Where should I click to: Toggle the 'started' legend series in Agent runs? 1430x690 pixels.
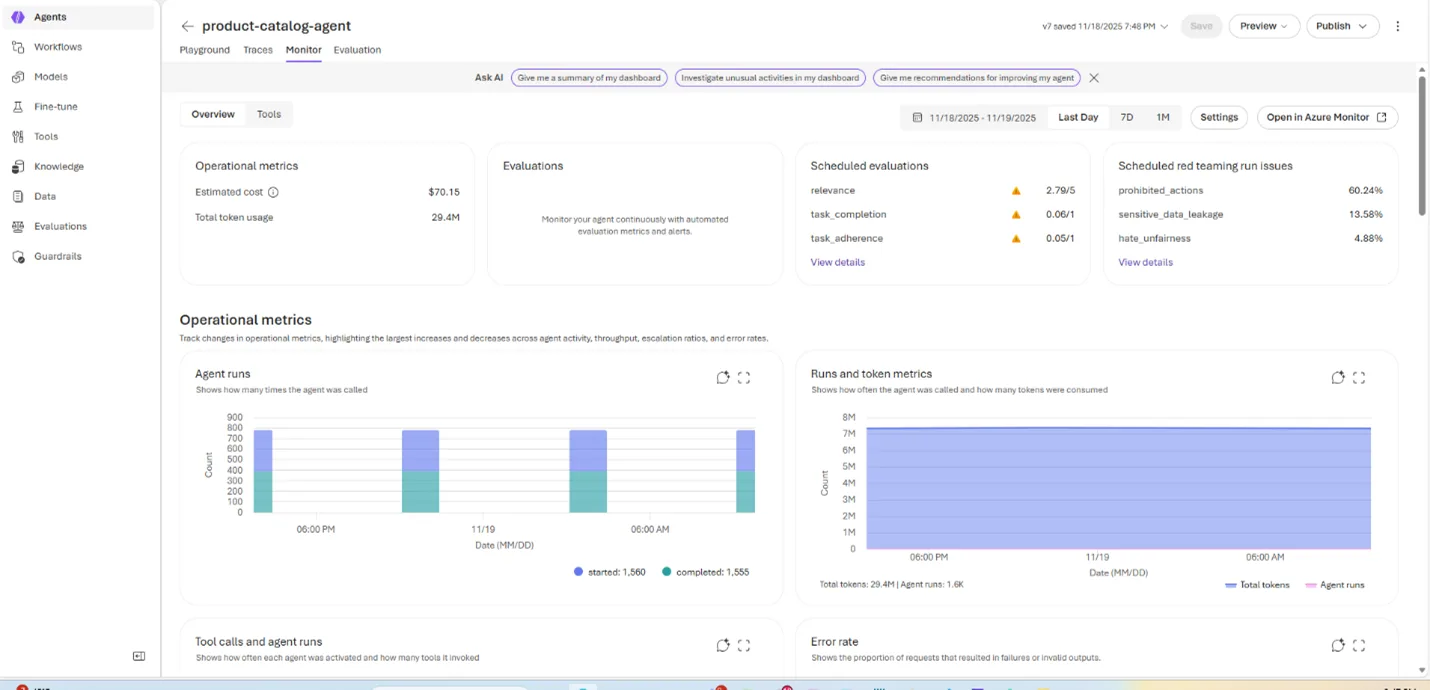(x=609, y=572)
